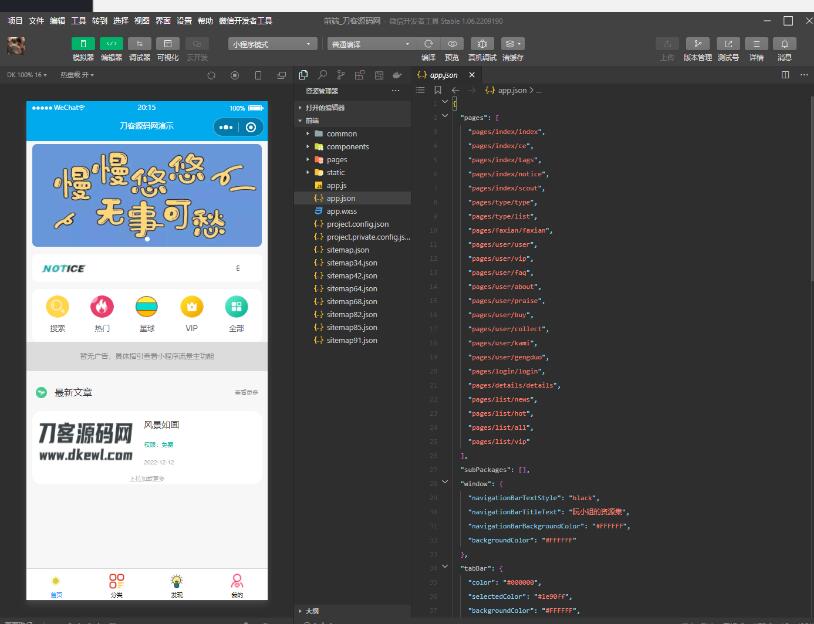Toggle the 调试器 debugger panel button

point(139,43)
